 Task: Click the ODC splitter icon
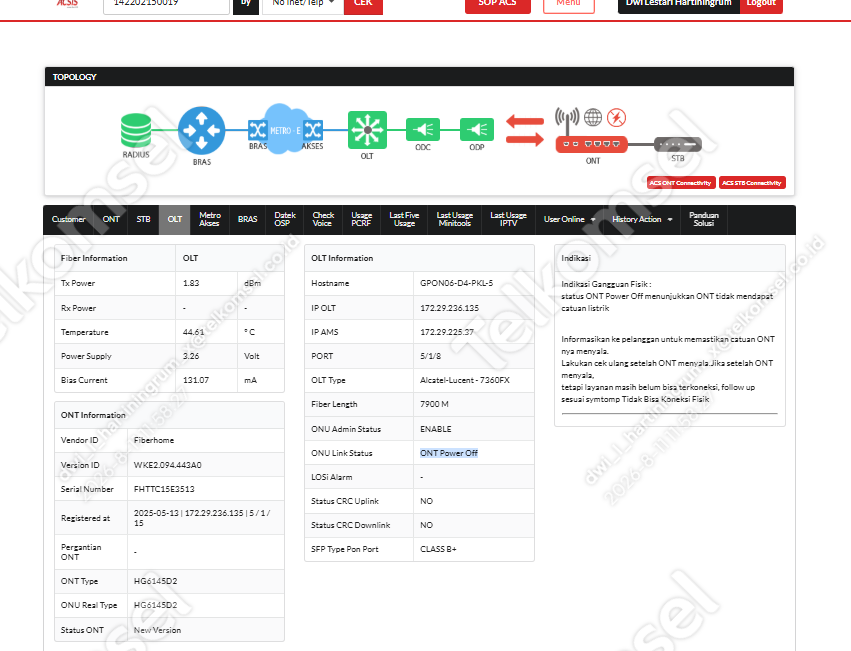point(423,129)
